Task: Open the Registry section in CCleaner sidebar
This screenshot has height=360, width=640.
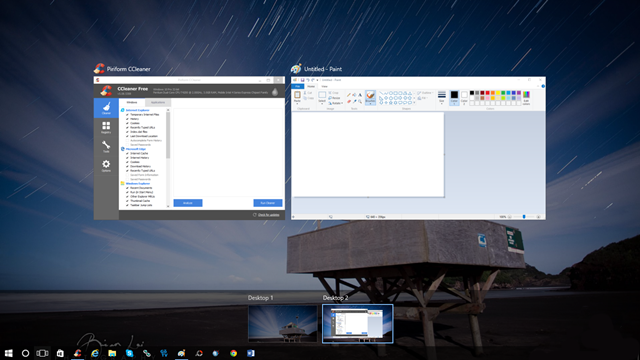Action: [x=106, y=127]
